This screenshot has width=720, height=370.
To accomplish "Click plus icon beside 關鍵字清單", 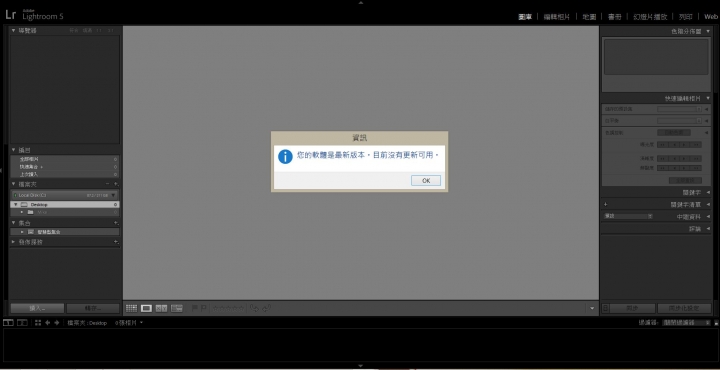I will [605, 205].
